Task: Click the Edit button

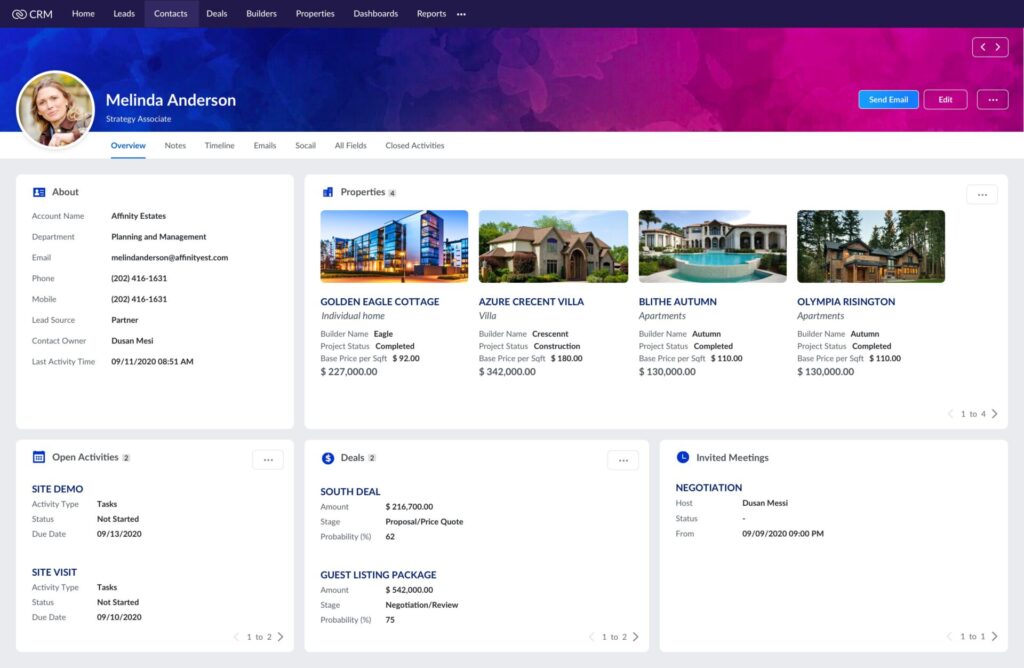Action: (x=945, y=99)
